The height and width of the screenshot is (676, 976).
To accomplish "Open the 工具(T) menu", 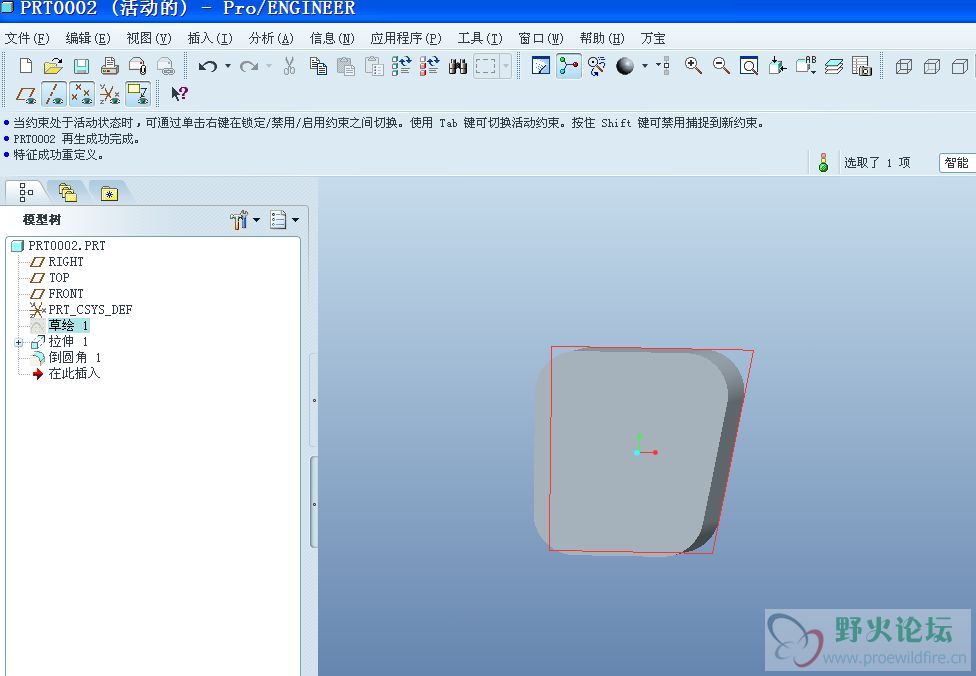I will tap(480, 39).
